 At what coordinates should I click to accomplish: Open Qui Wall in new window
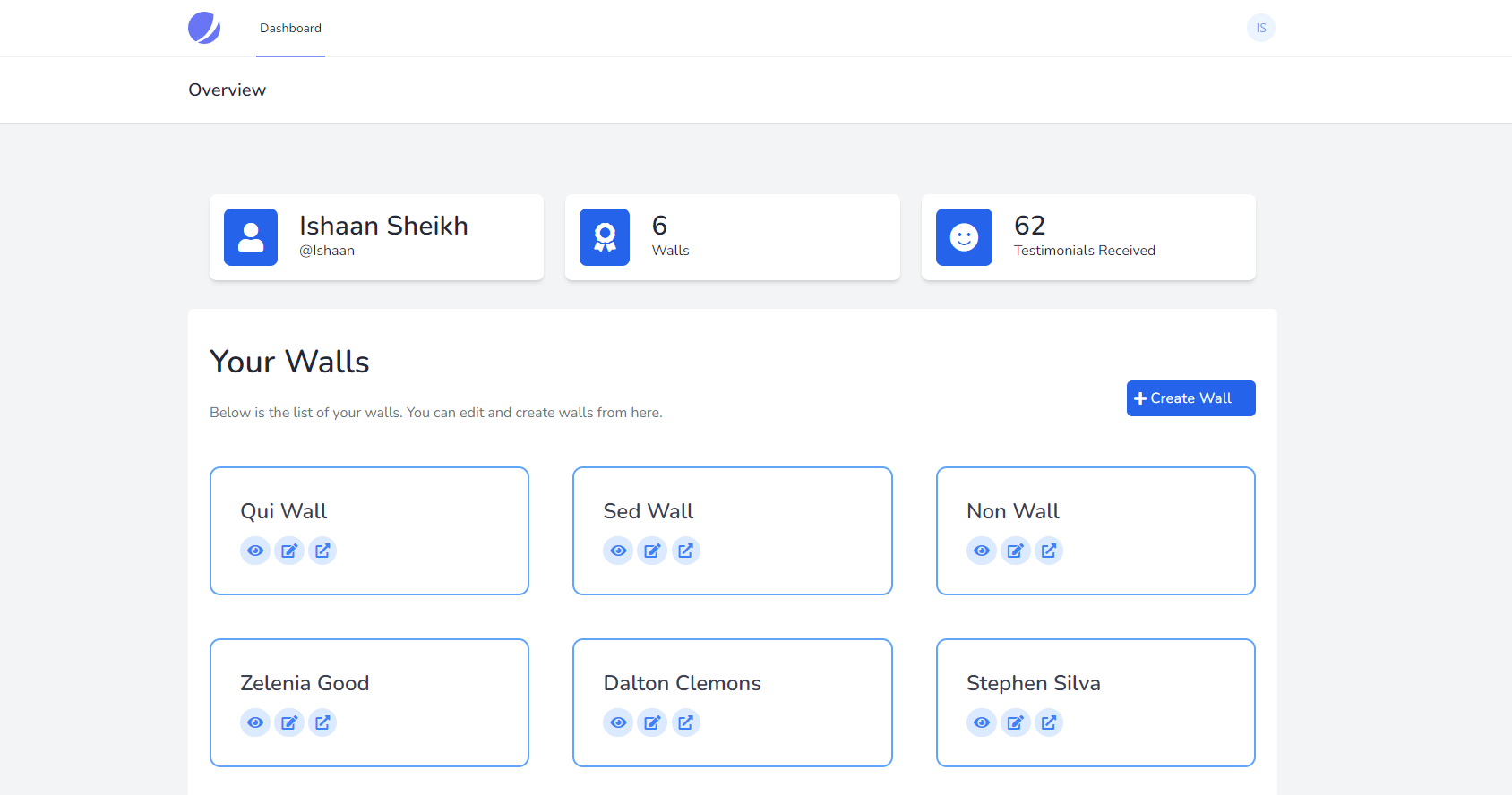pyautogui.click(x=322, y=551)
